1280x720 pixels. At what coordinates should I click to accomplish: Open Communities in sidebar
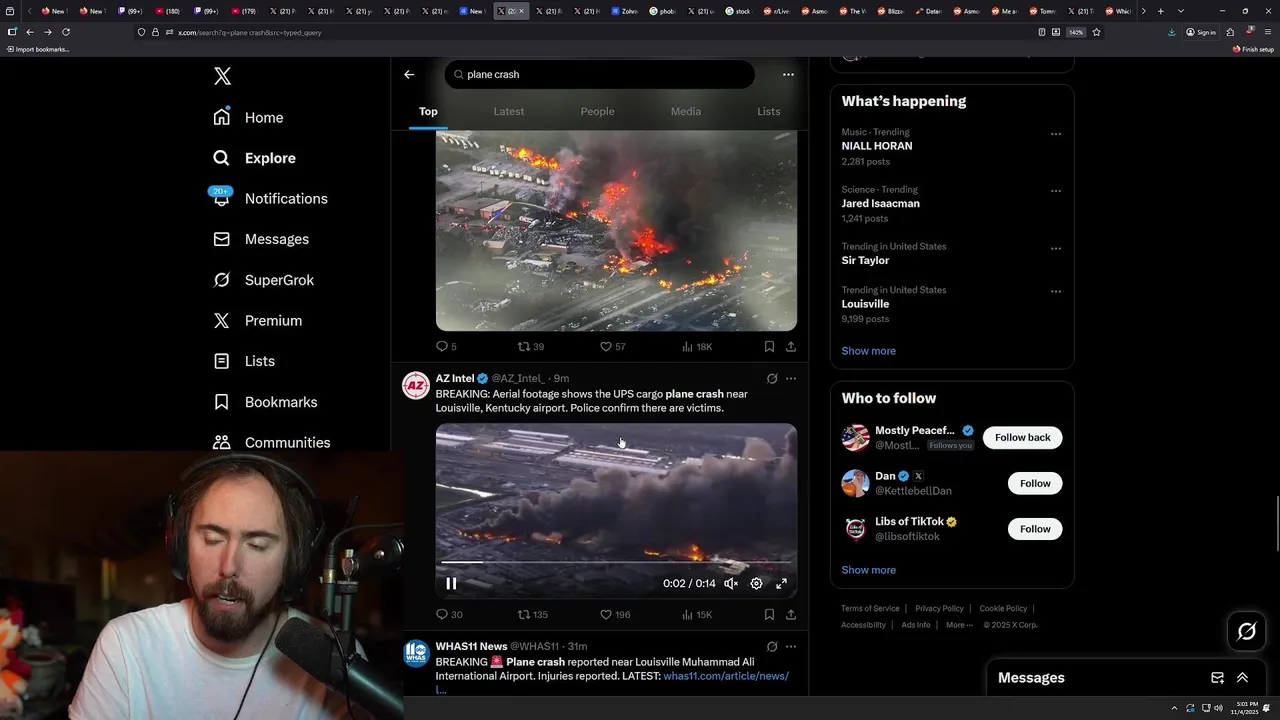point(271,442)
